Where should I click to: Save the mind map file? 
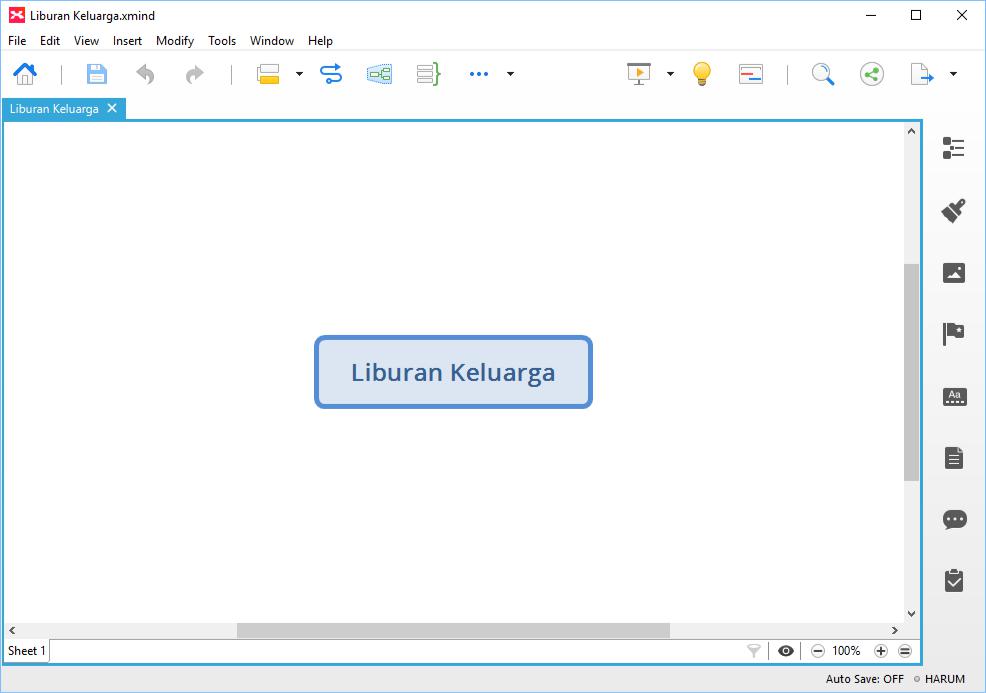pos(97,74)
